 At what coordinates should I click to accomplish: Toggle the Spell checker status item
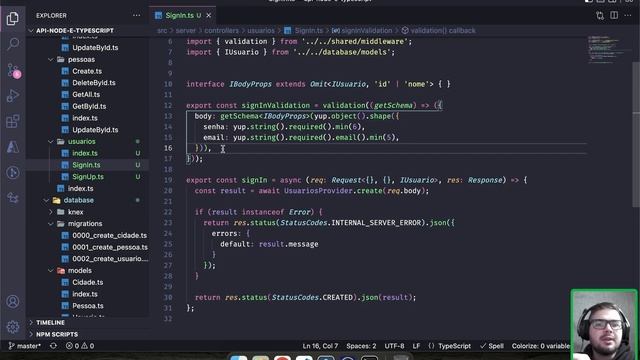click(x=492, y=346)
